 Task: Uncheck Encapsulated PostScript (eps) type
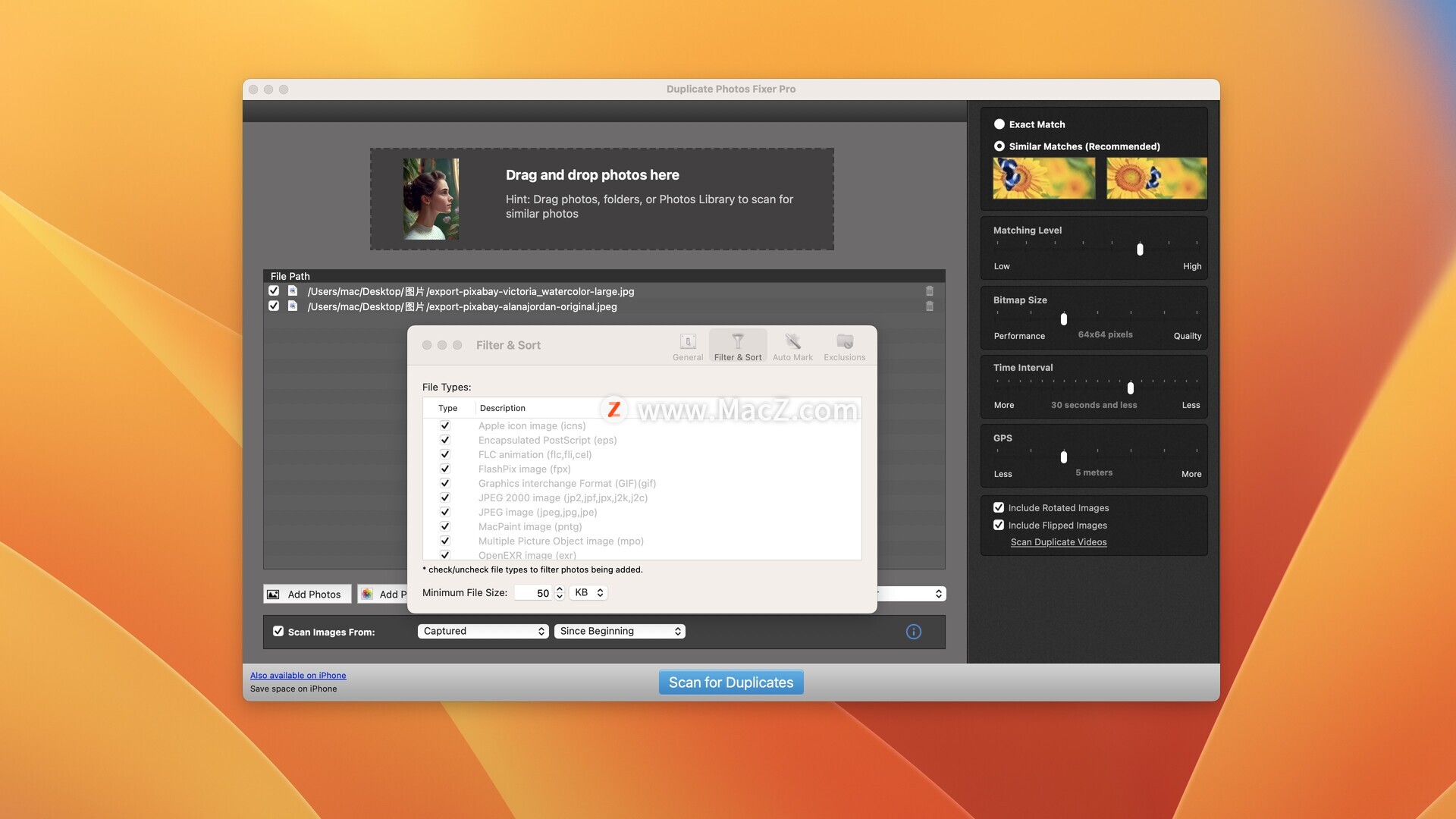pyautogui.click(x=445, y=441)
